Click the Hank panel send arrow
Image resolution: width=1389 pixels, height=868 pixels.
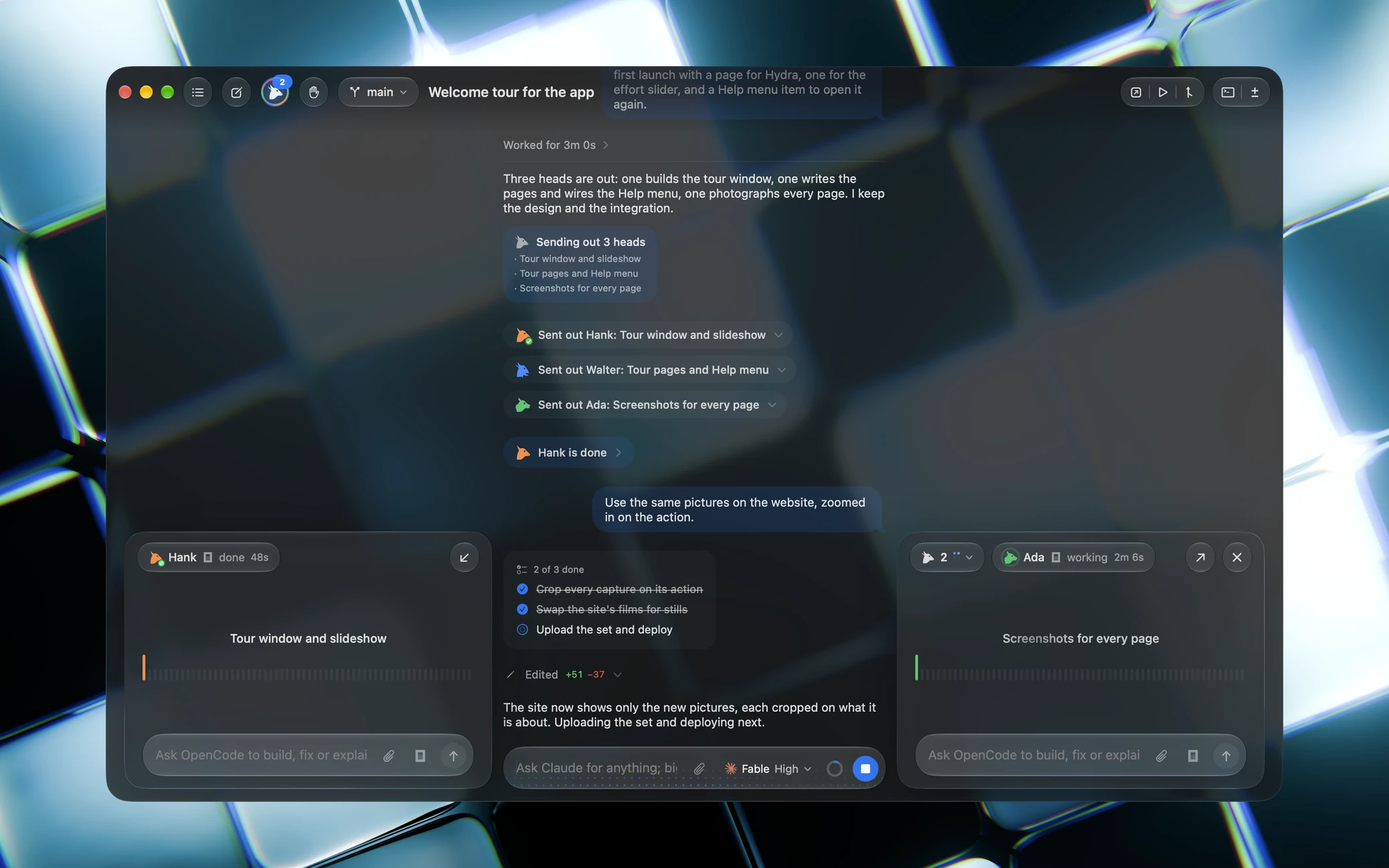point(453,756)
